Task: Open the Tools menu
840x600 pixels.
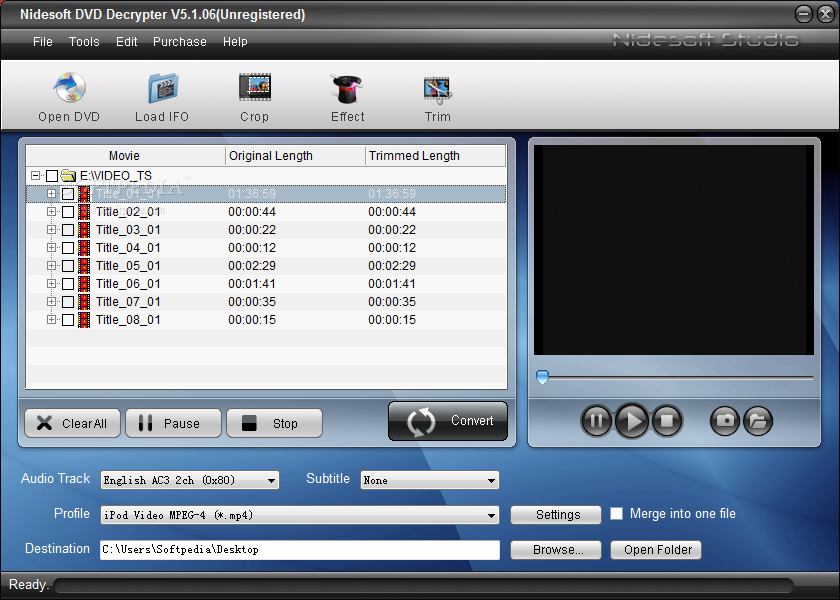Action: coord(84,42)
